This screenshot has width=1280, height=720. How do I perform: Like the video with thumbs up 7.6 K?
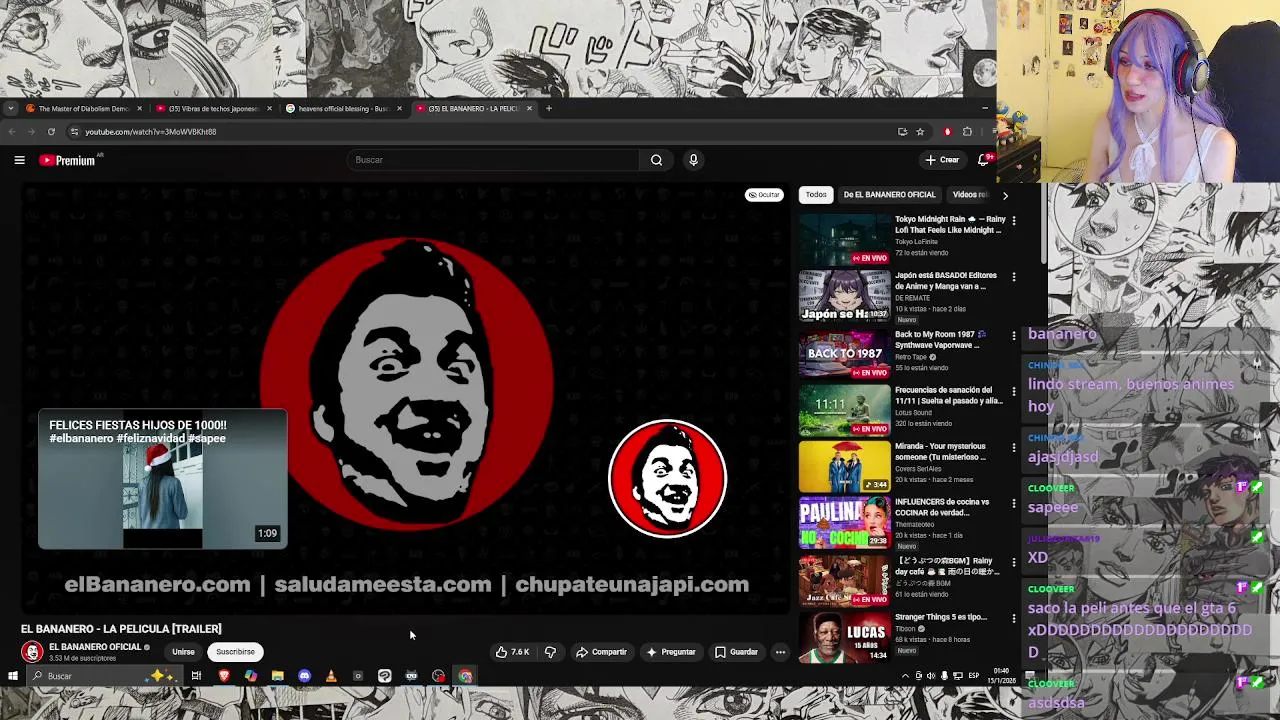[x=512, y=652]
